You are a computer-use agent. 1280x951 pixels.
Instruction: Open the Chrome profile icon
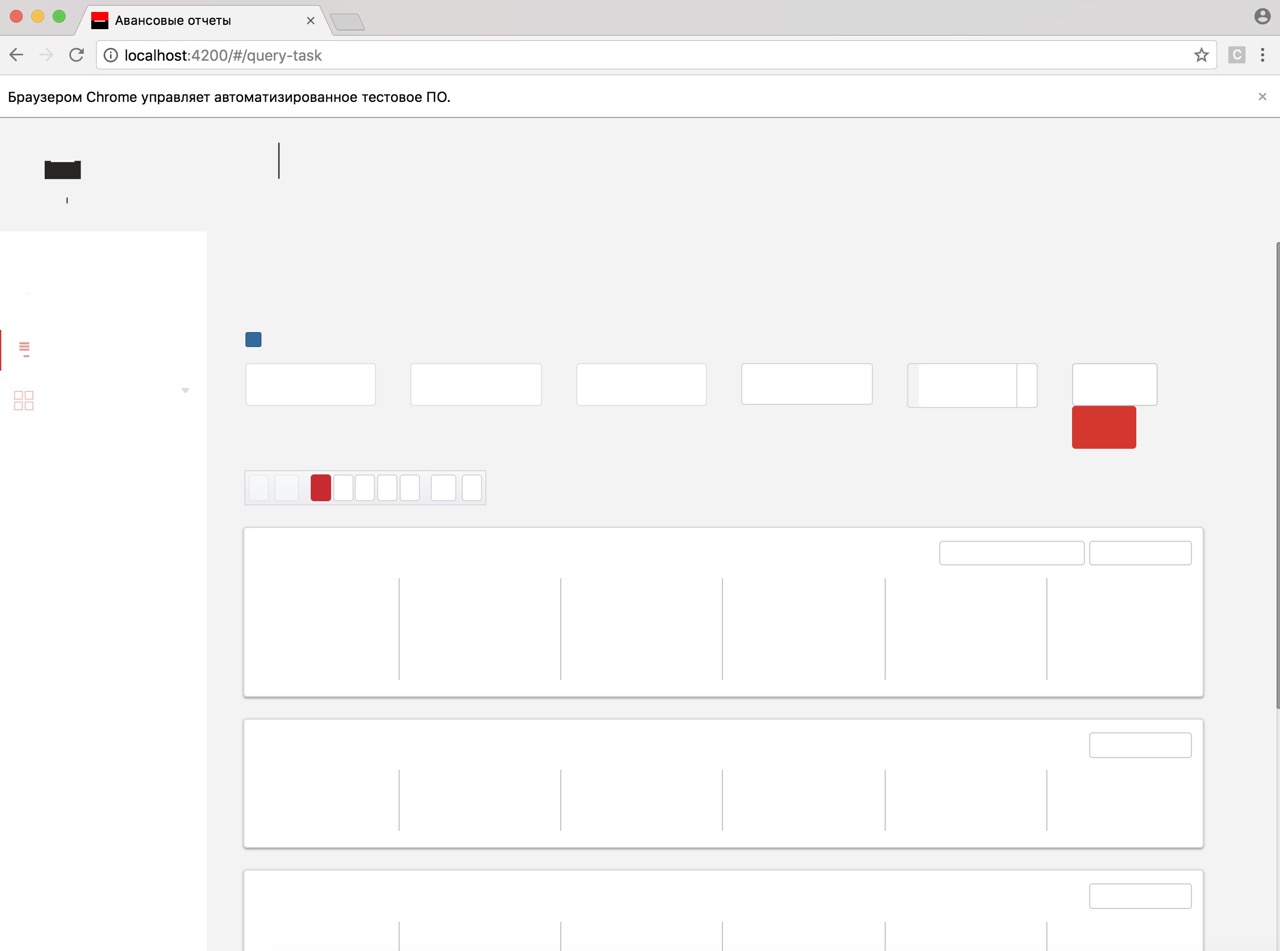coord(1261,16)
